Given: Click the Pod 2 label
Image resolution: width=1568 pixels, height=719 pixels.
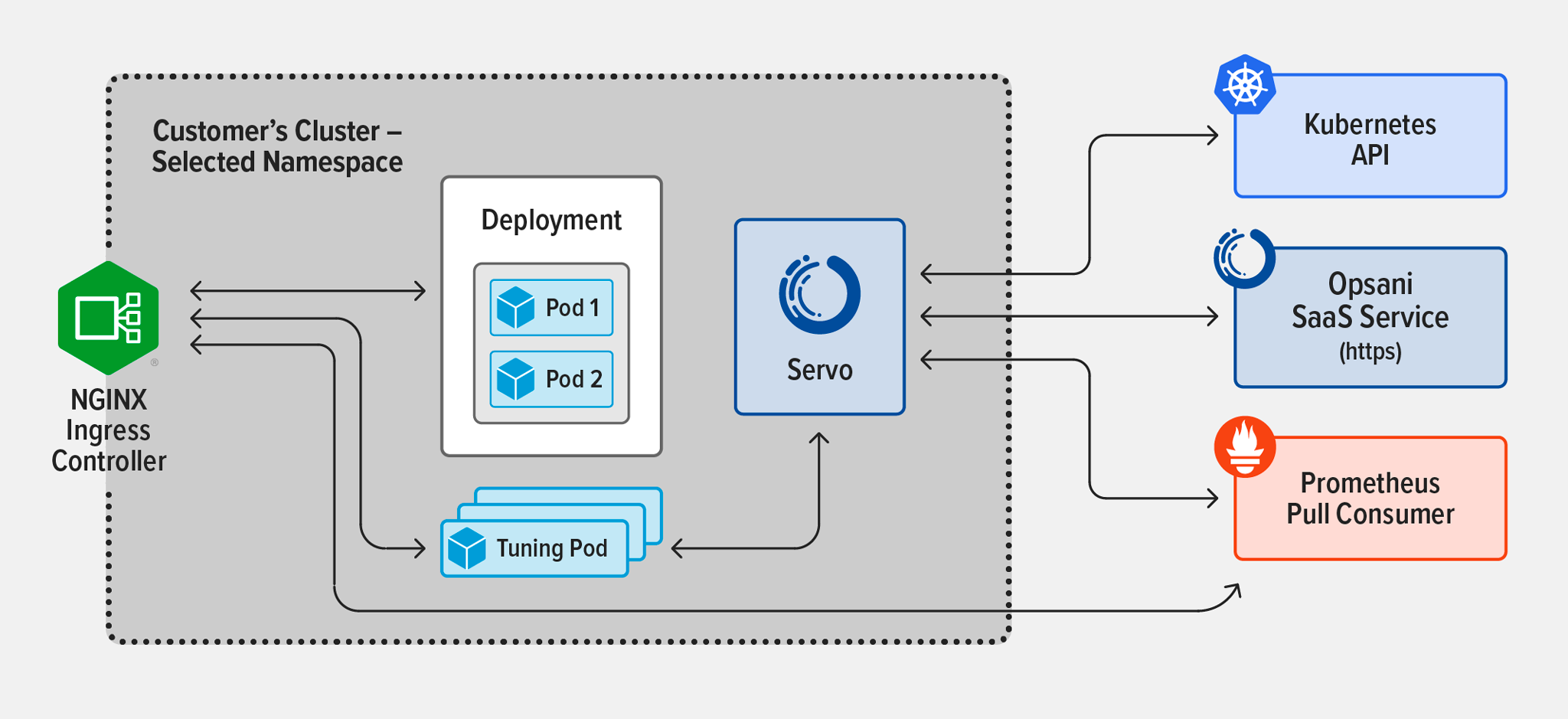Looking at the screenshot, I should pyautogui.click(x=573, y=379).
